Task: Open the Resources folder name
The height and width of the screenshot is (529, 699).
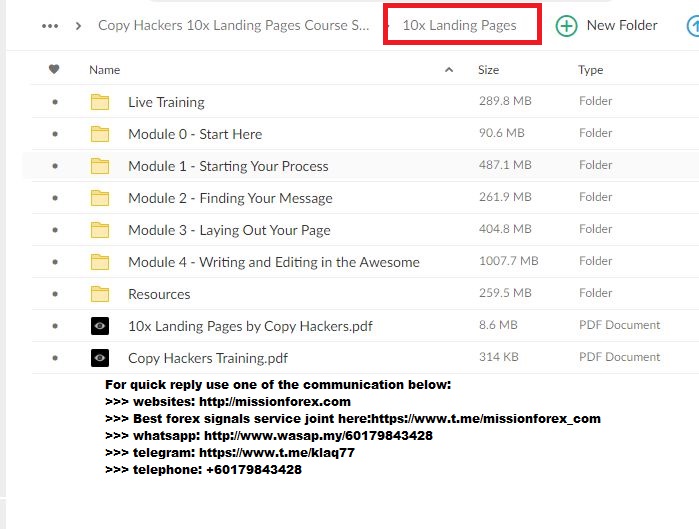Action: click(159, 294)
